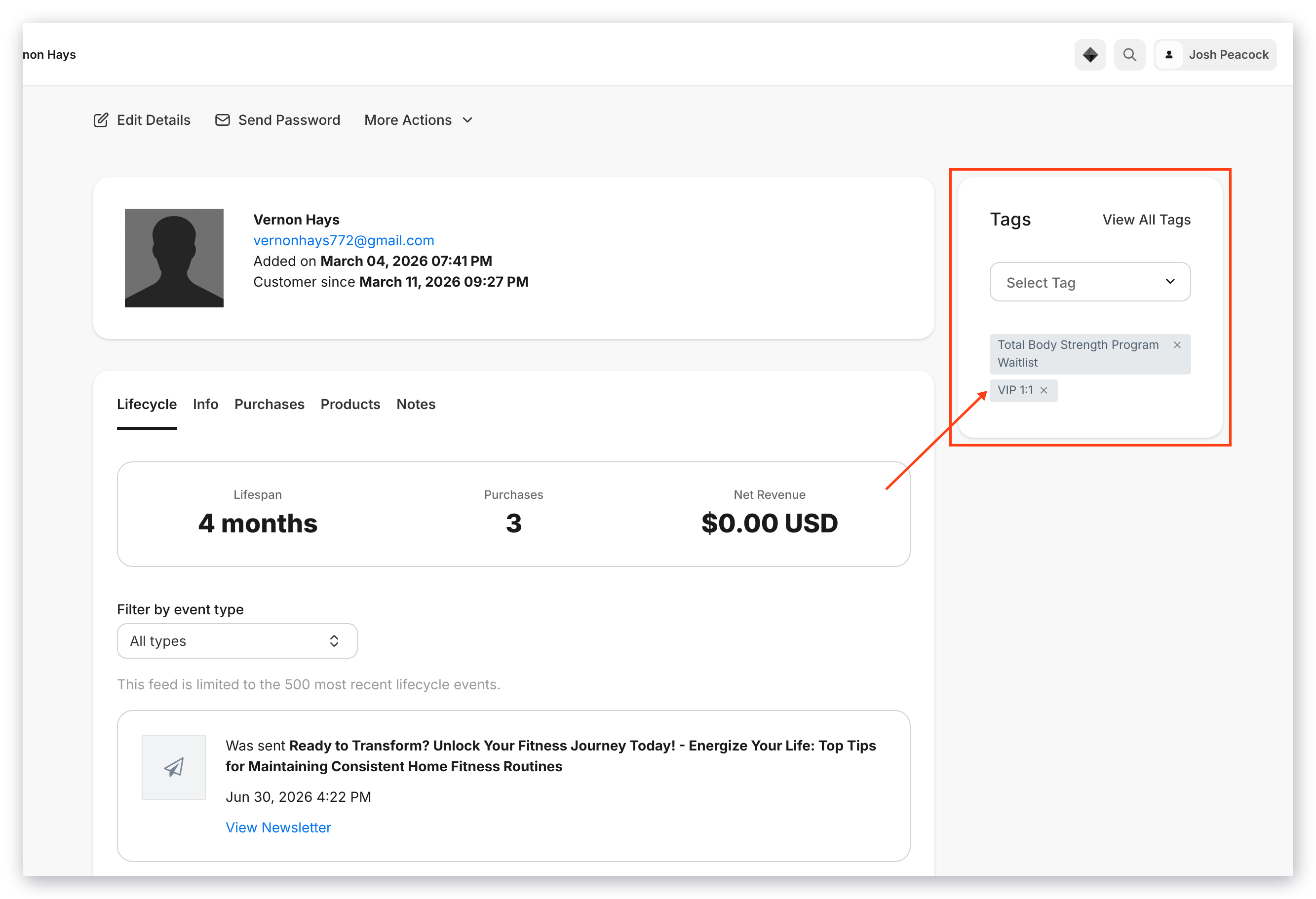Click the Net Revenue $0.00 USD value
Viewport: 1316px width, 899px height.
click(769, 523)
